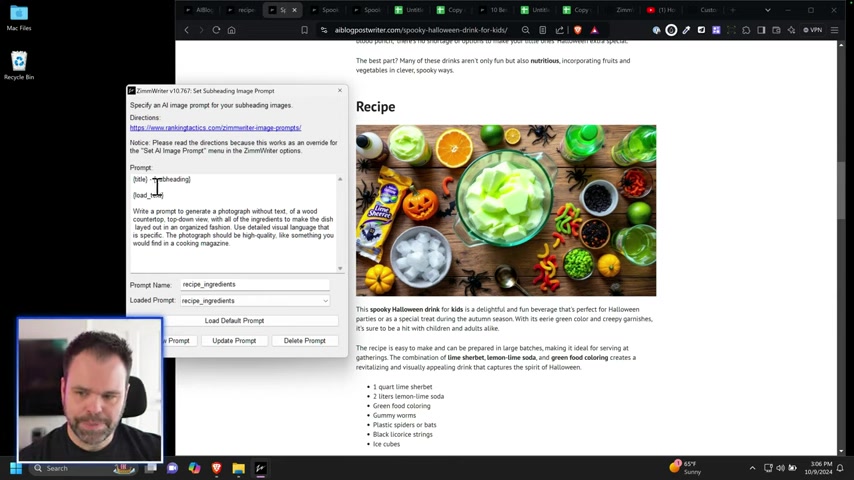This screenshot has width=854, height=480.
Task: Click the '1 quart lime sherbet' list item
Action: (x=402, y=387)
